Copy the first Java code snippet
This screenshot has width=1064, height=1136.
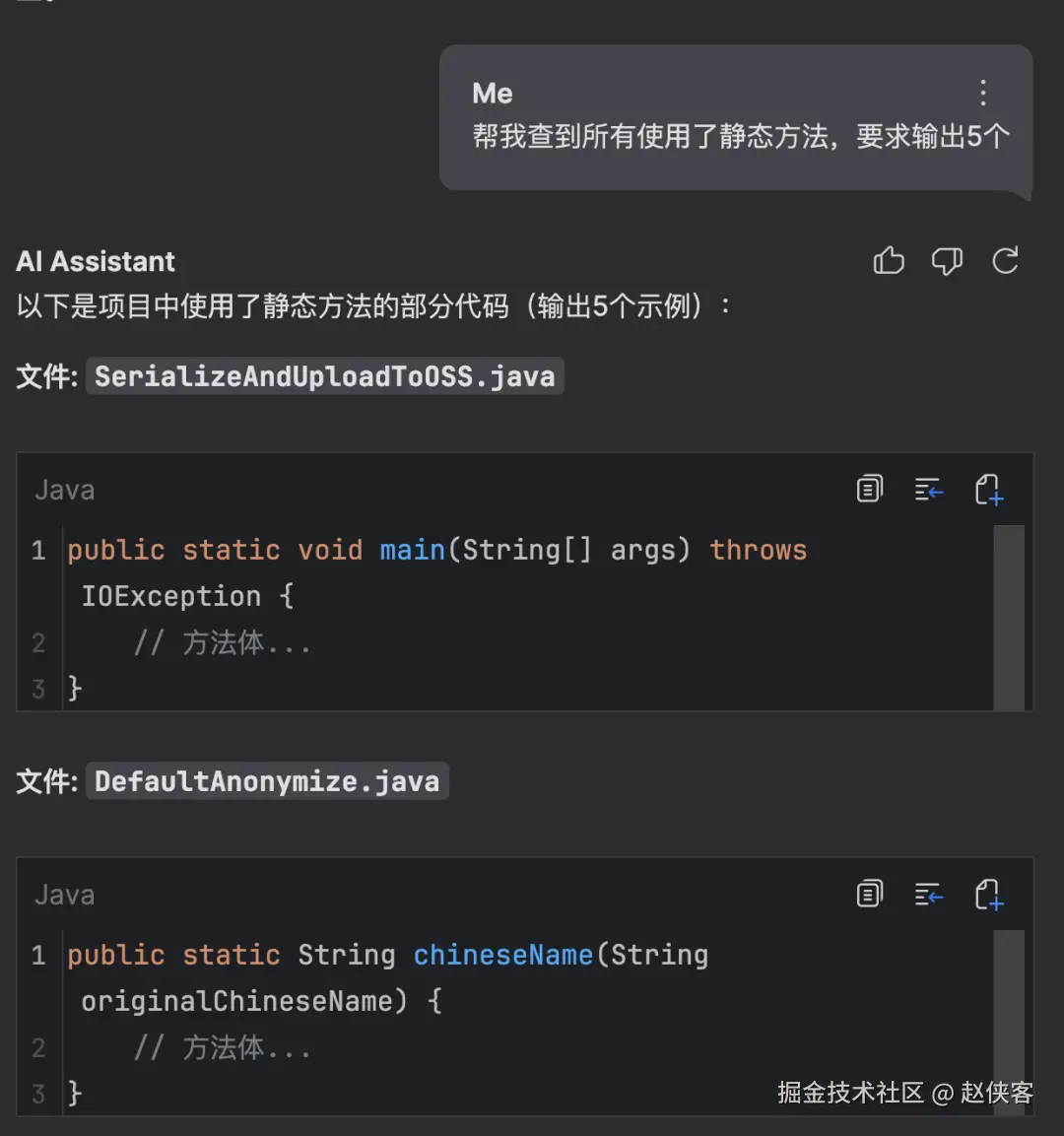pyautogui.click(x=869, y=489)
